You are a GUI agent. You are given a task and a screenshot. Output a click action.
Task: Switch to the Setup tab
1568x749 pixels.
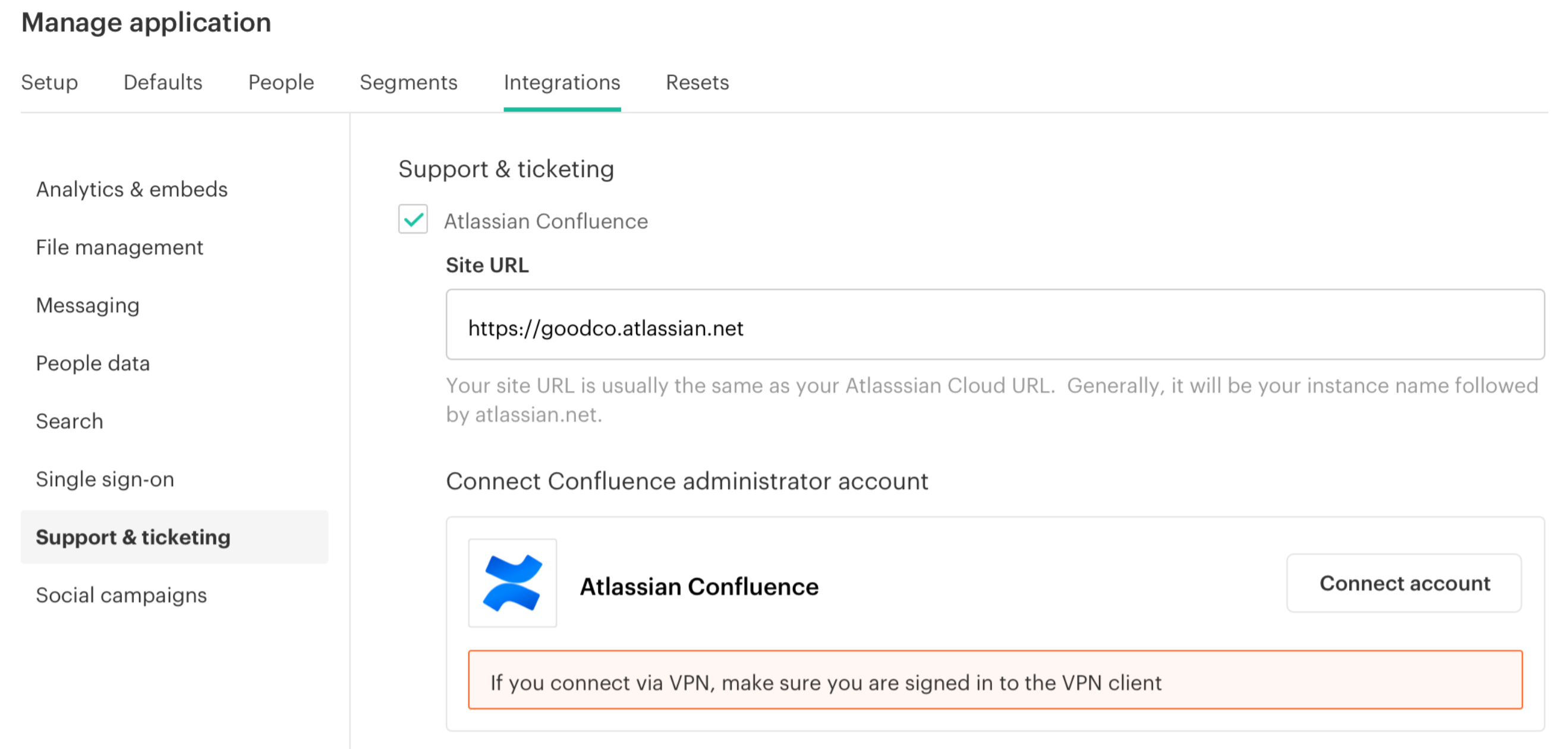[x=49, y=82]
